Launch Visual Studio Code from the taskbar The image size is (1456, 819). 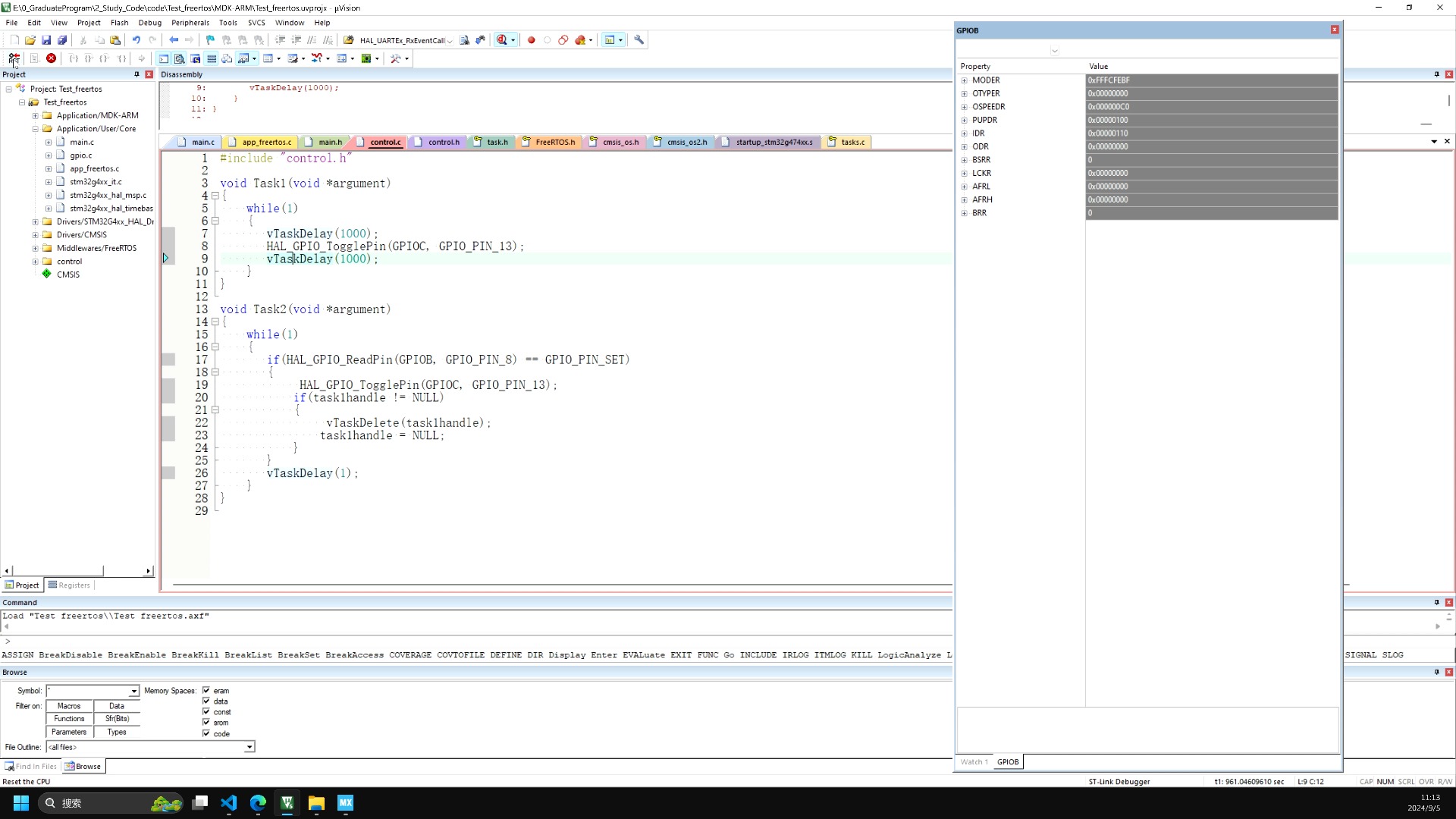pyautogui.click(x=229, y=803)
